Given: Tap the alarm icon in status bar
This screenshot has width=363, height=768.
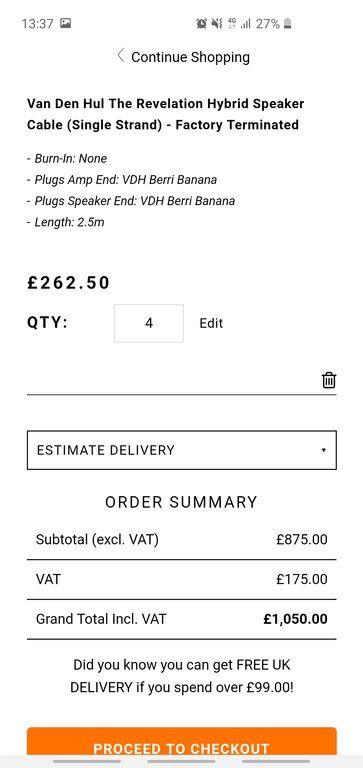Looking at the screenshot, I should 201,23.
